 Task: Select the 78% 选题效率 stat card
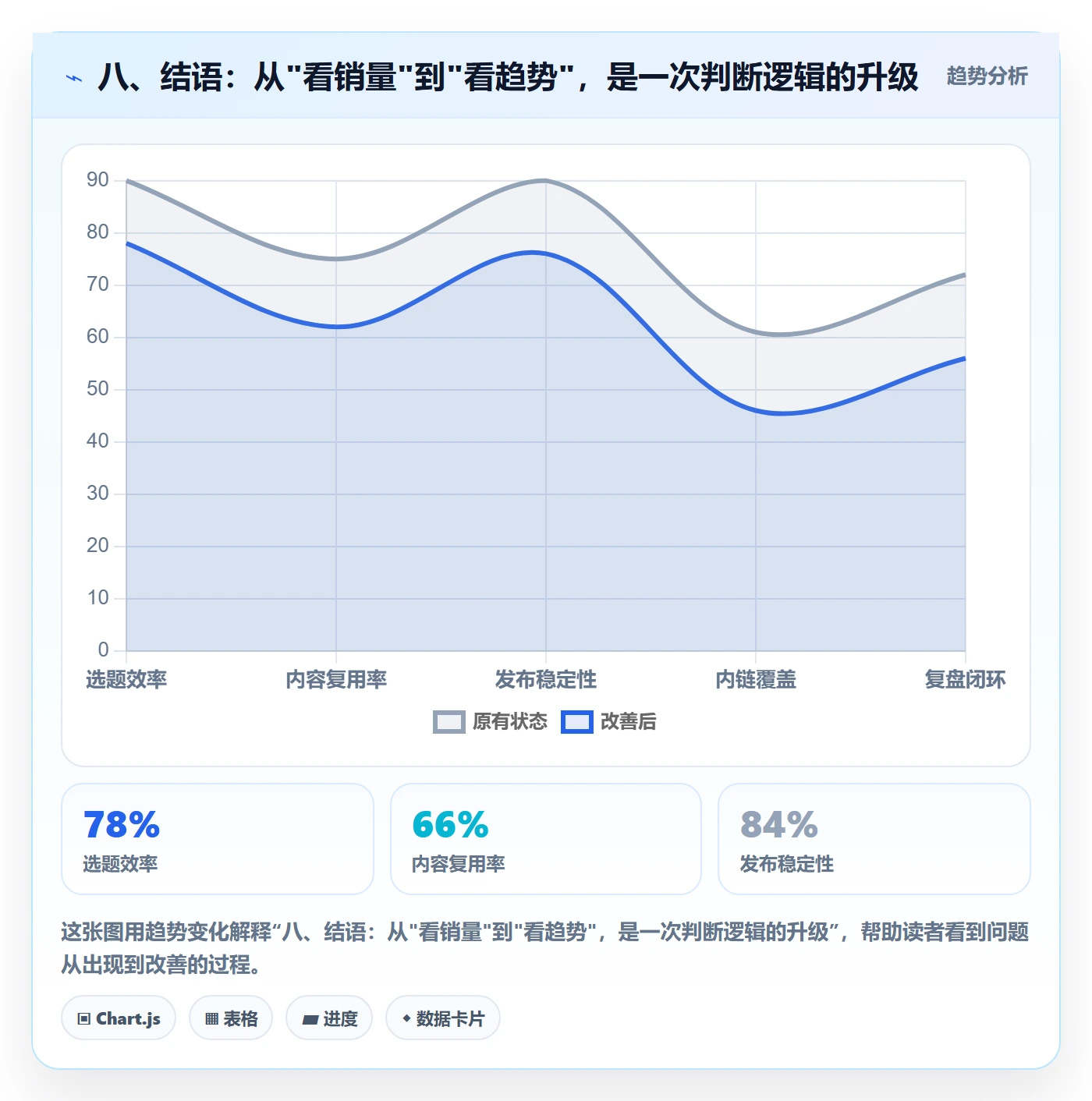pos(218,839)
